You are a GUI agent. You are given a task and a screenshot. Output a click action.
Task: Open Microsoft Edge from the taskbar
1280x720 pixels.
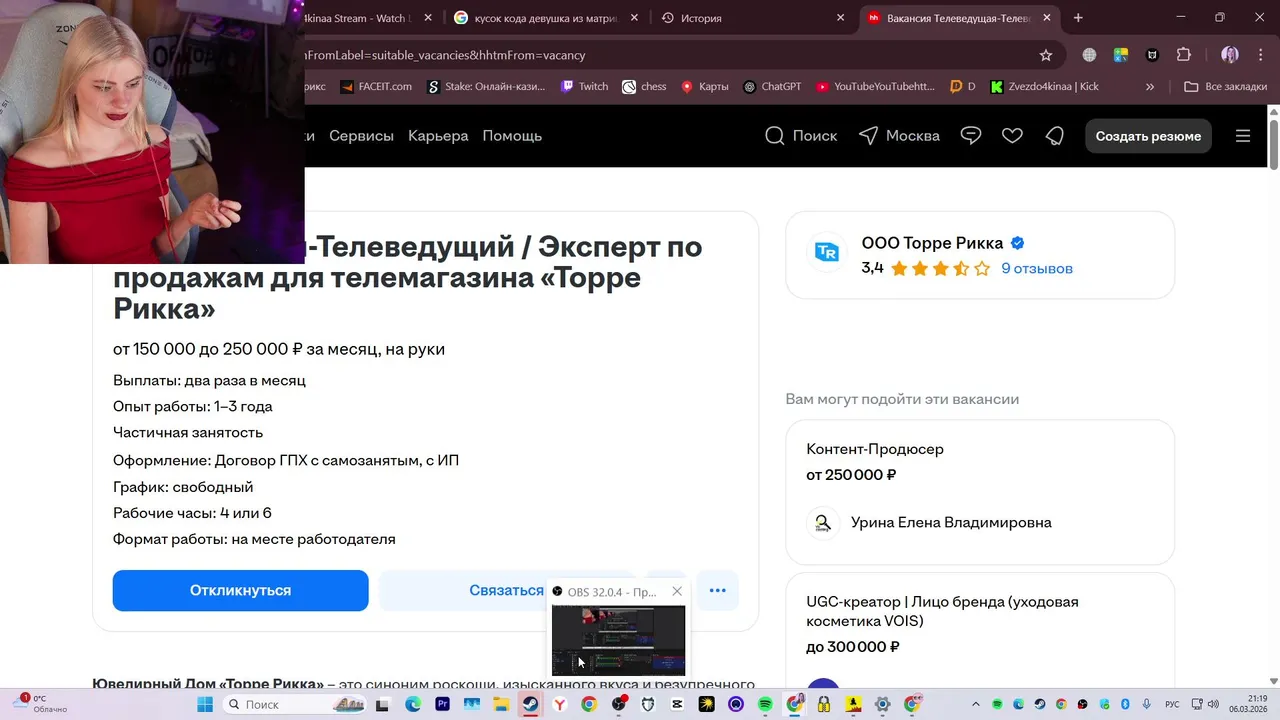coord(413,705)
